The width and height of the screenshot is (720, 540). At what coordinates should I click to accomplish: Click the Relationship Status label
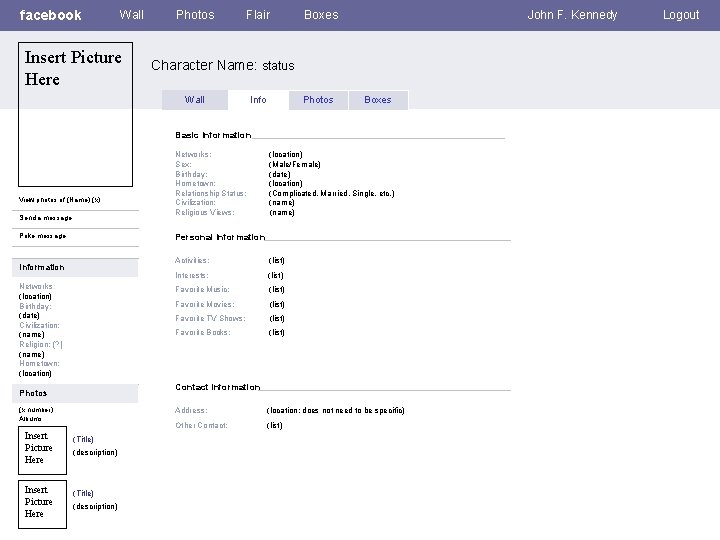click(x=211, y=193)
